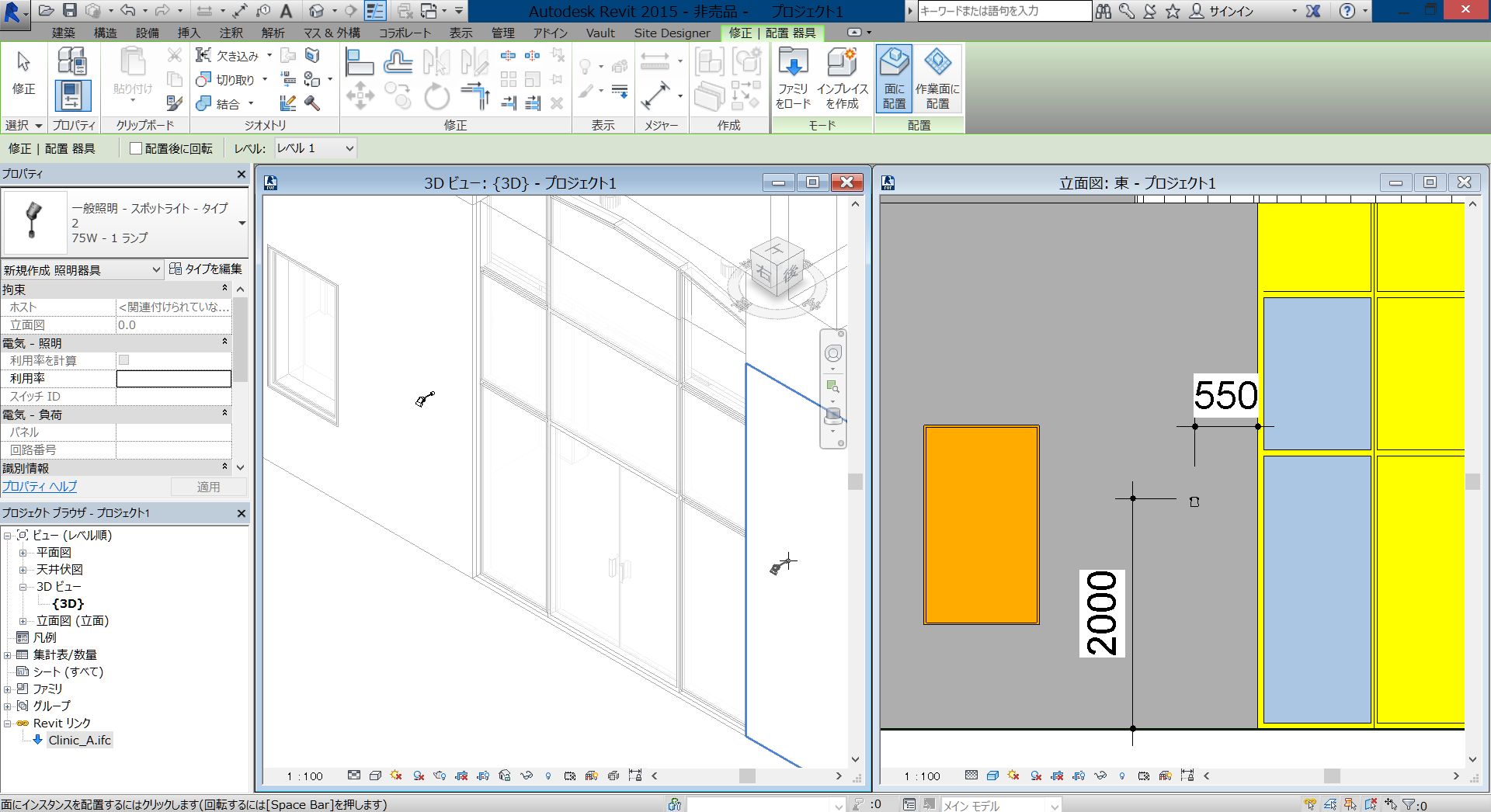Expand the 平面図 tree node
The width and height of the screenshot is (1491, 812).
coord(23,553)
